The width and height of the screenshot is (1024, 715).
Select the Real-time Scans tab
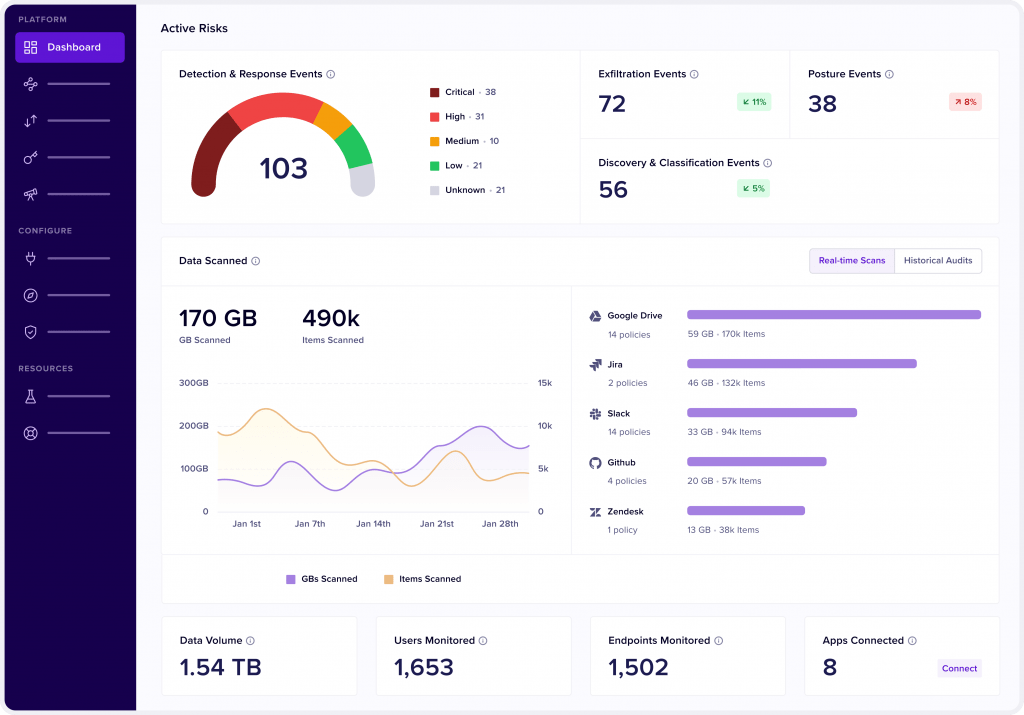pos(851,260)
